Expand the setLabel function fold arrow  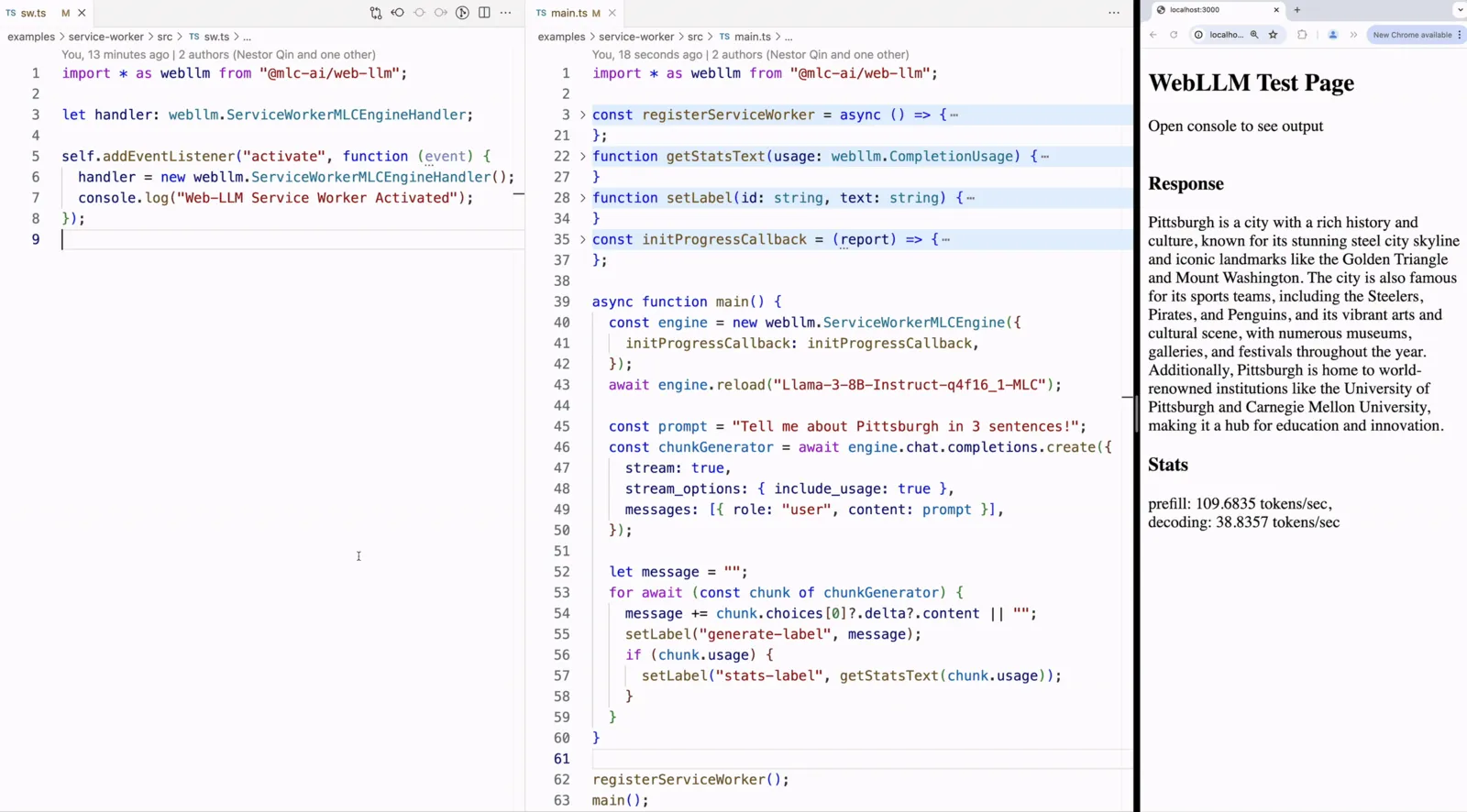582,198
